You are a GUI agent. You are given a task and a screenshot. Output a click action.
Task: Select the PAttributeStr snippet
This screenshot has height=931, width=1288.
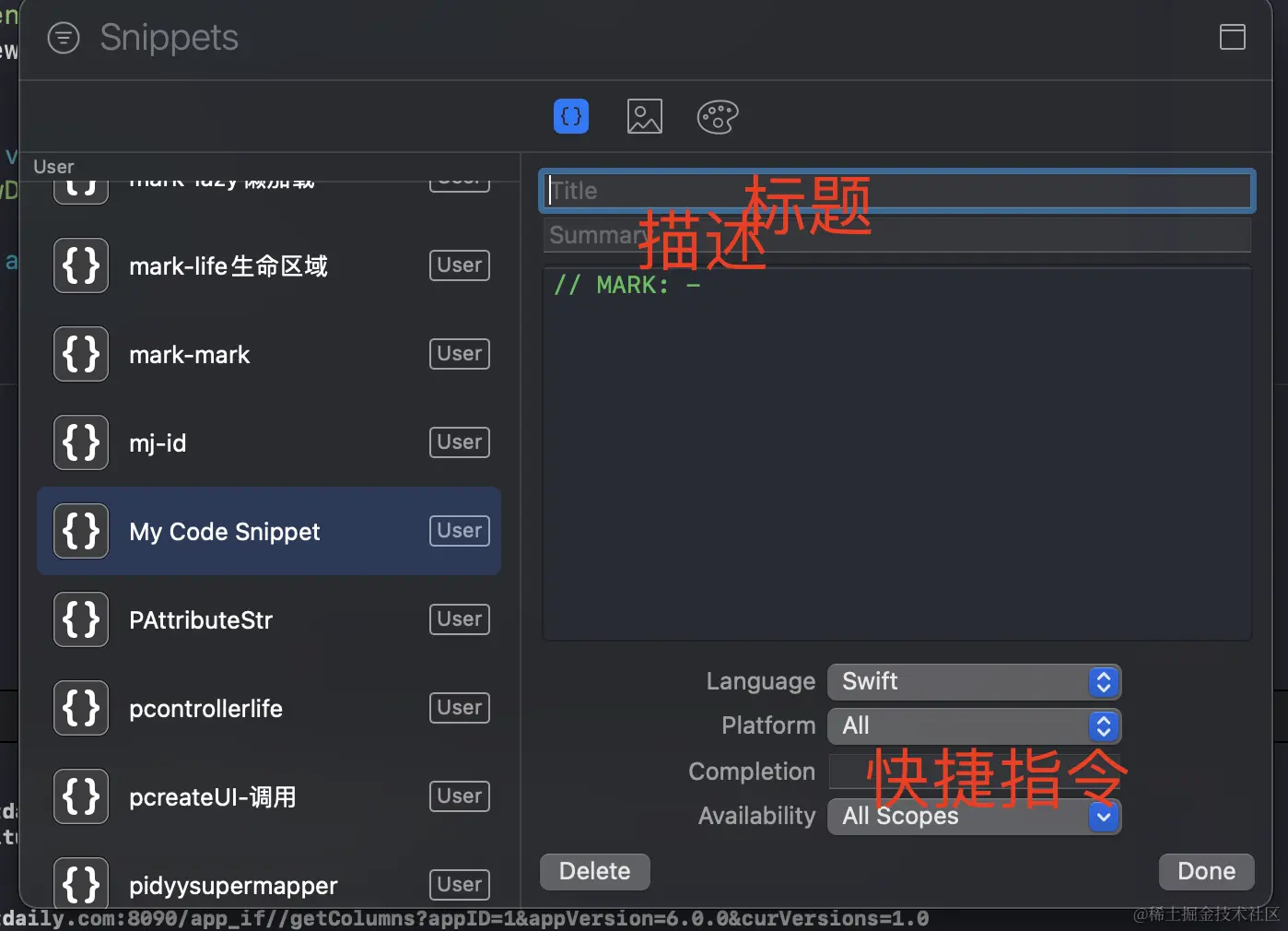[269, 619]
